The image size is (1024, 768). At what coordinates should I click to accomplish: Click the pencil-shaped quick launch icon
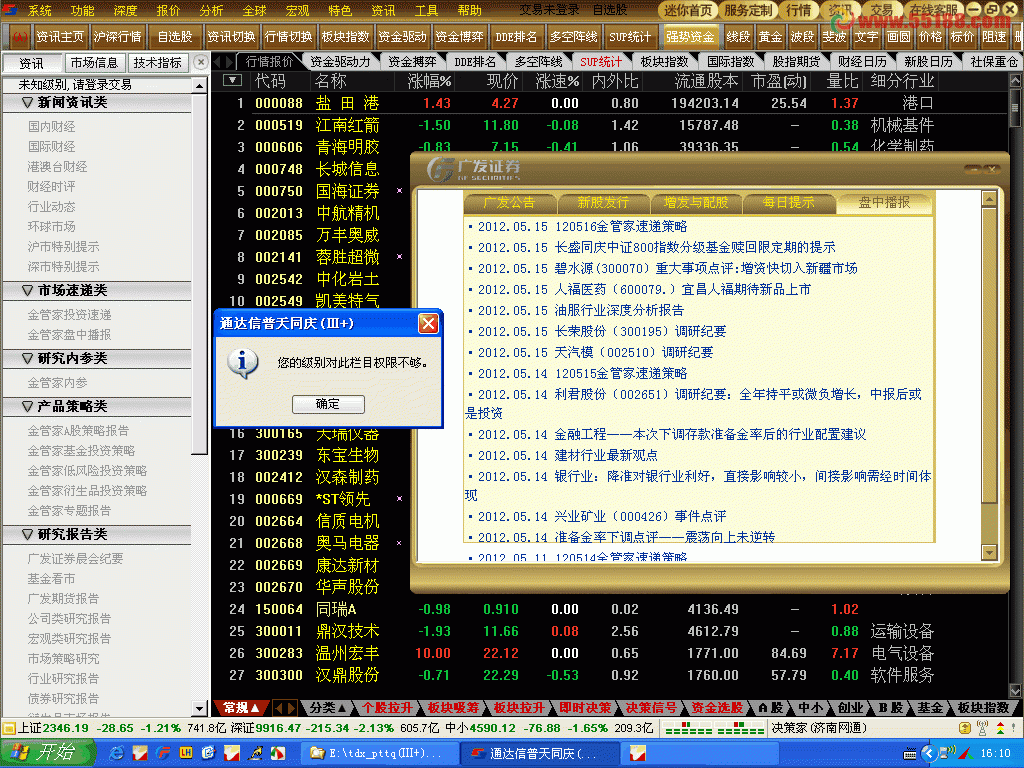(255, 753)
